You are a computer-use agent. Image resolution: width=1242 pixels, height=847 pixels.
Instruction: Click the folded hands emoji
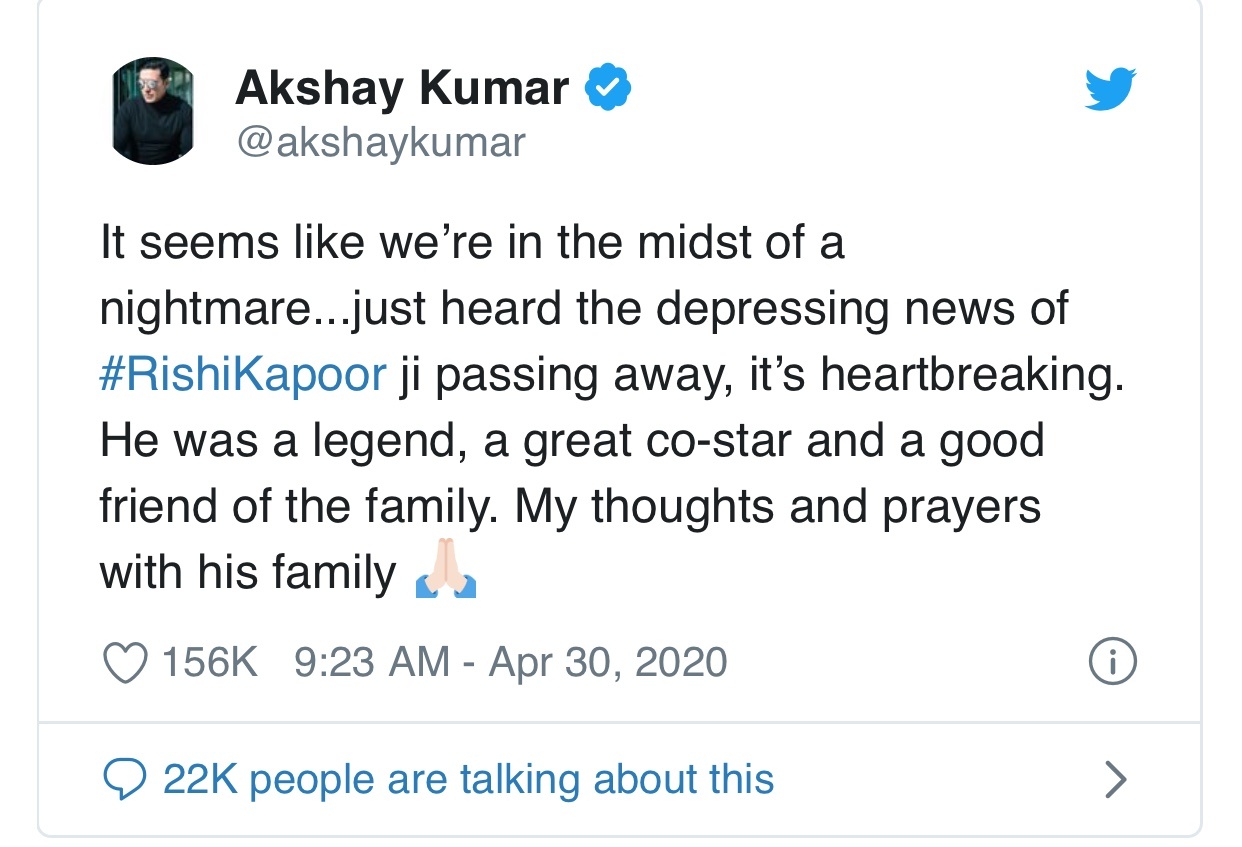coord(446,573)
